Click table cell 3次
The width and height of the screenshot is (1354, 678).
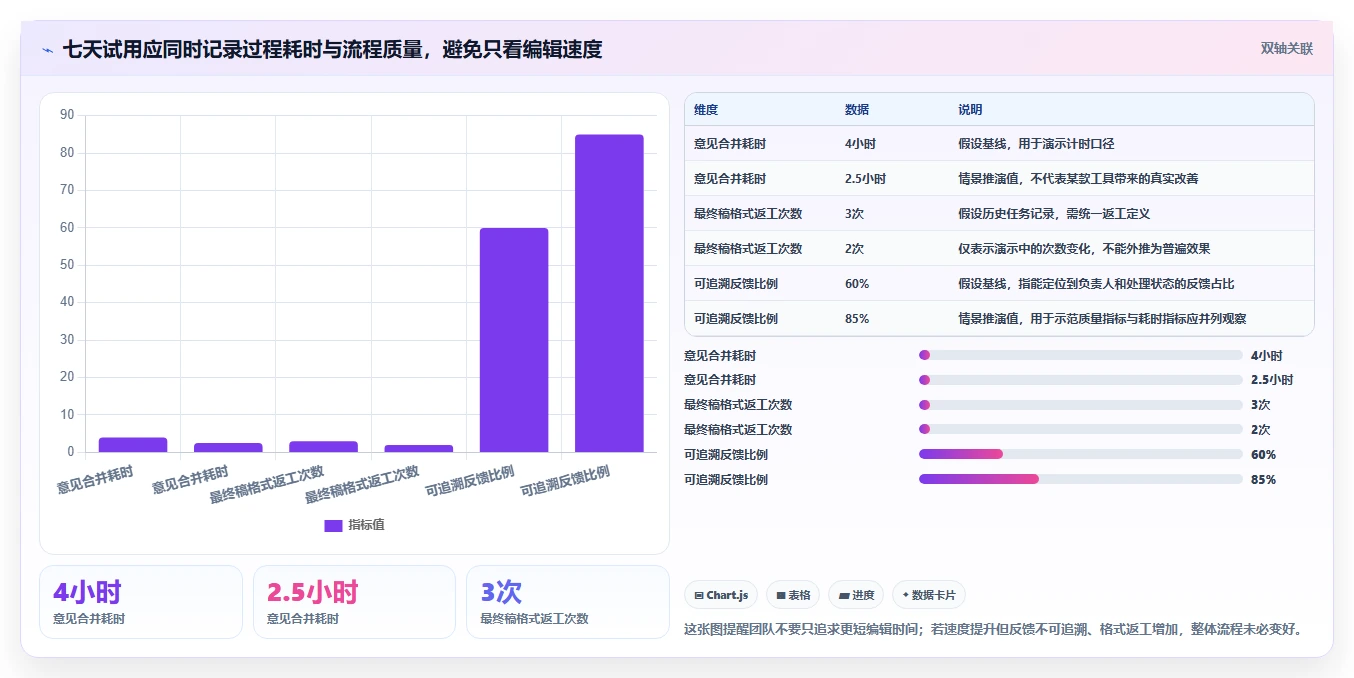855,214
